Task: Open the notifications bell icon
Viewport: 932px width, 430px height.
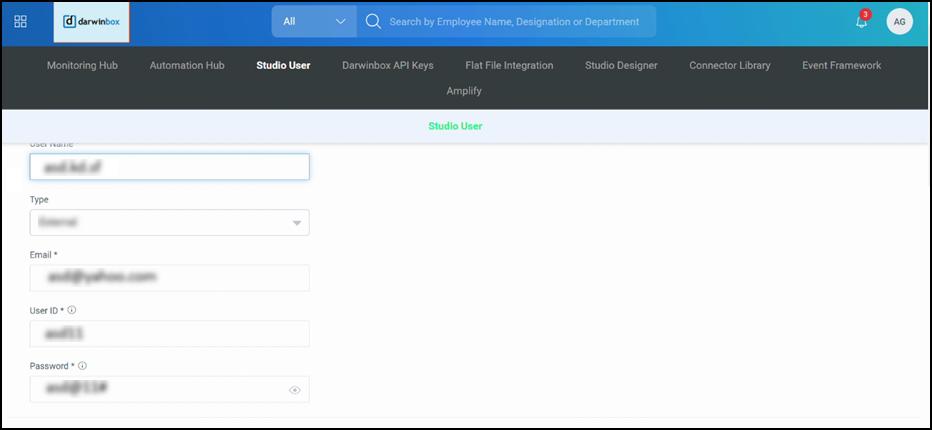Action: [x=861, y=21]
